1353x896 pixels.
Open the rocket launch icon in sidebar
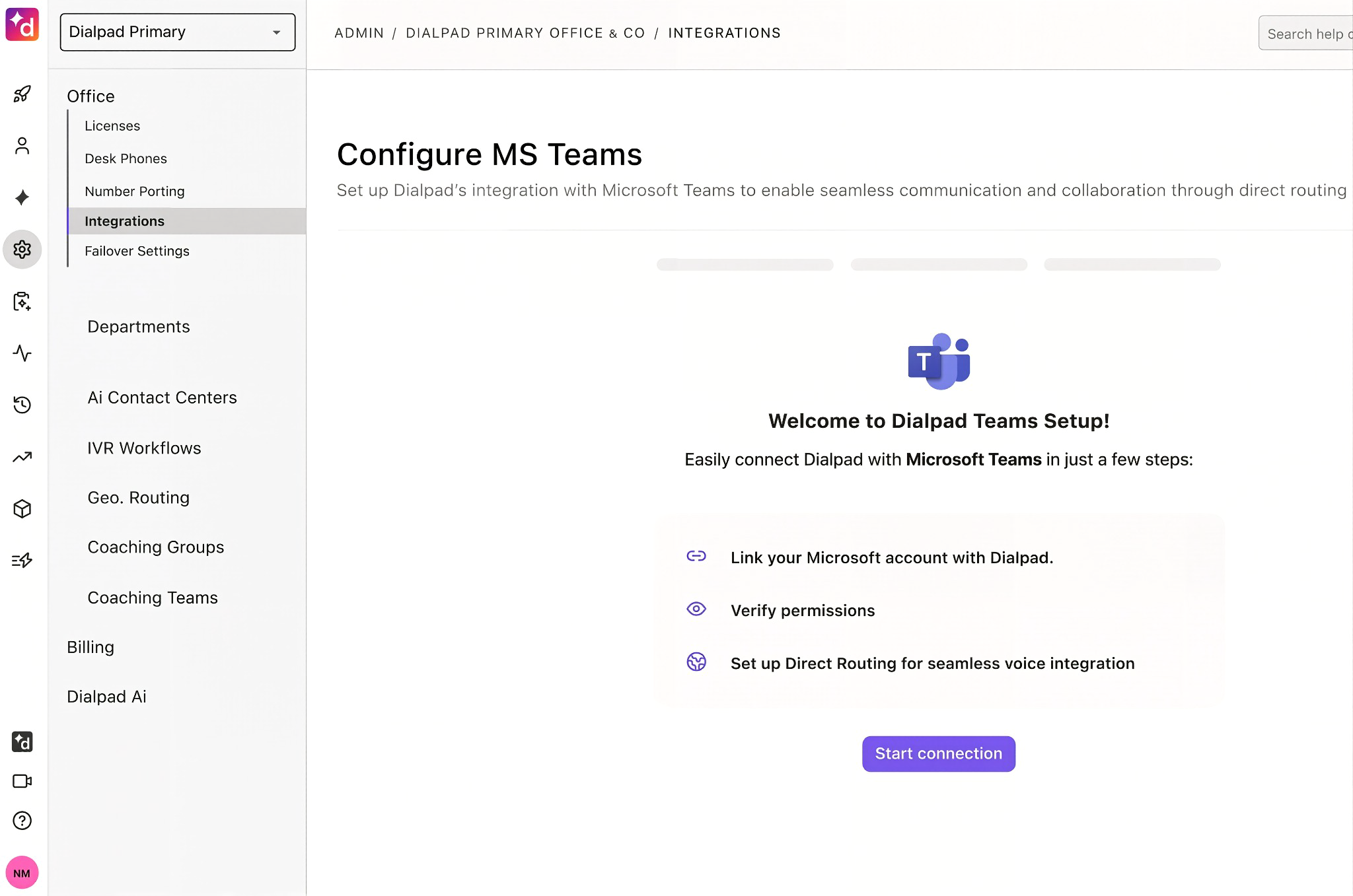[x=22, y=94]
